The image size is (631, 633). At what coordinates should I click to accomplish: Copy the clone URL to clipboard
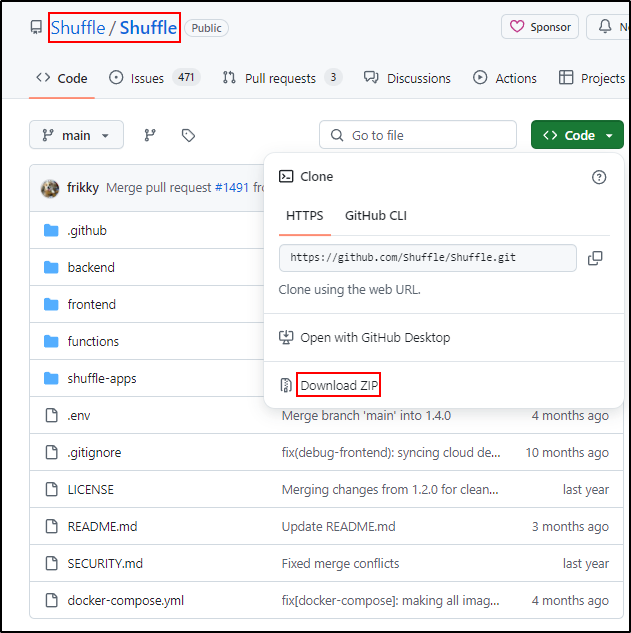[595, 258]
